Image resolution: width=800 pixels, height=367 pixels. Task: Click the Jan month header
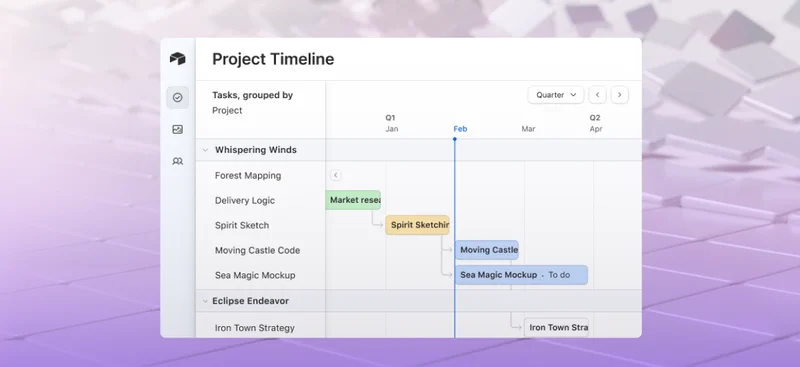392,129
